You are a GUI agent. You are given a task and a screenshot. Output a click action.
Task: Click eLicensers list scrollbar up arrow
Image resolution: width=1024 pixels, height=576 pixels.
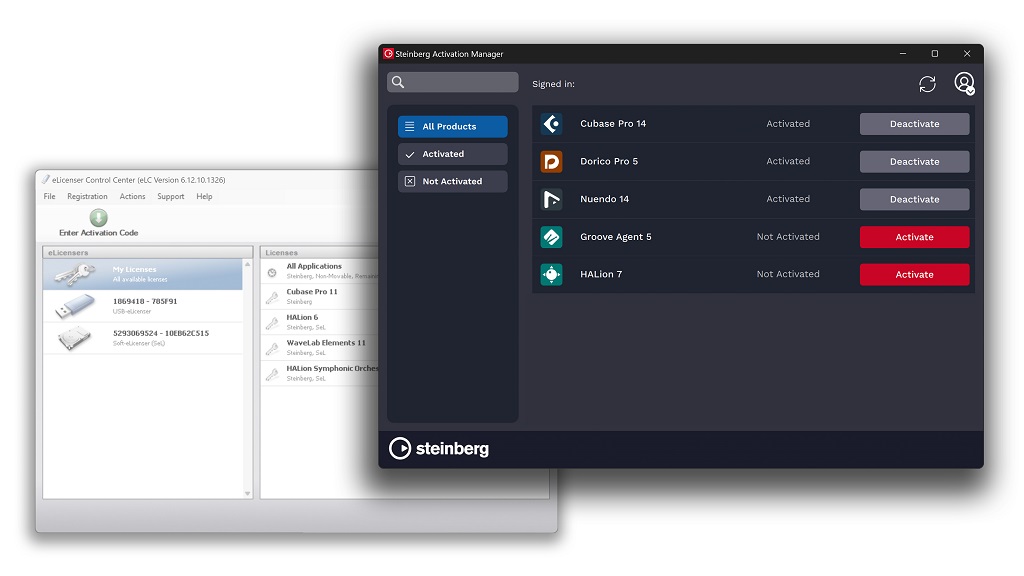coord(248,264)
